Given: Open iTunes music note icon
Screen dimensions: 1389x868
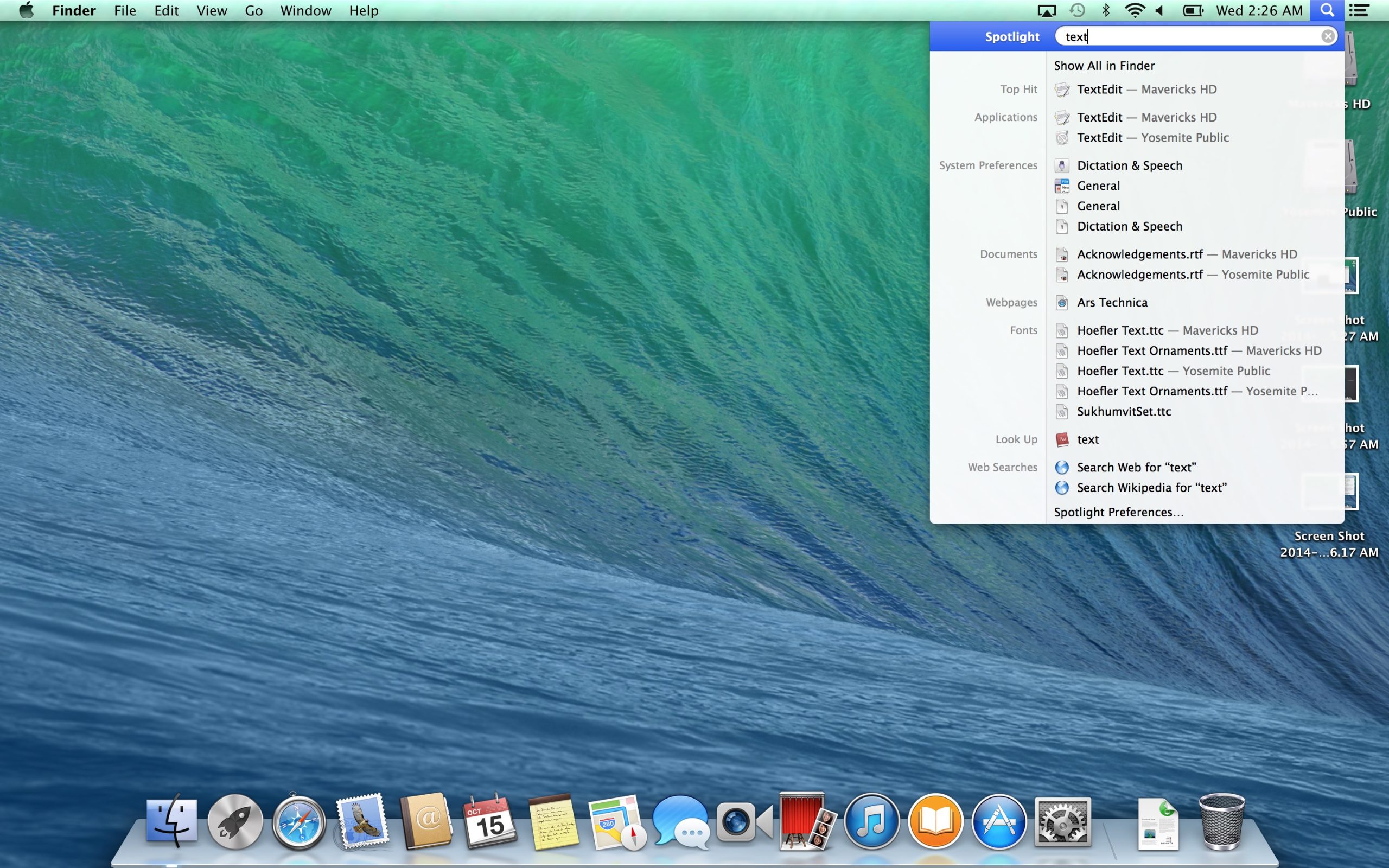Looking at the screenshot, I should pyautogui.click(x=871, y=822).
